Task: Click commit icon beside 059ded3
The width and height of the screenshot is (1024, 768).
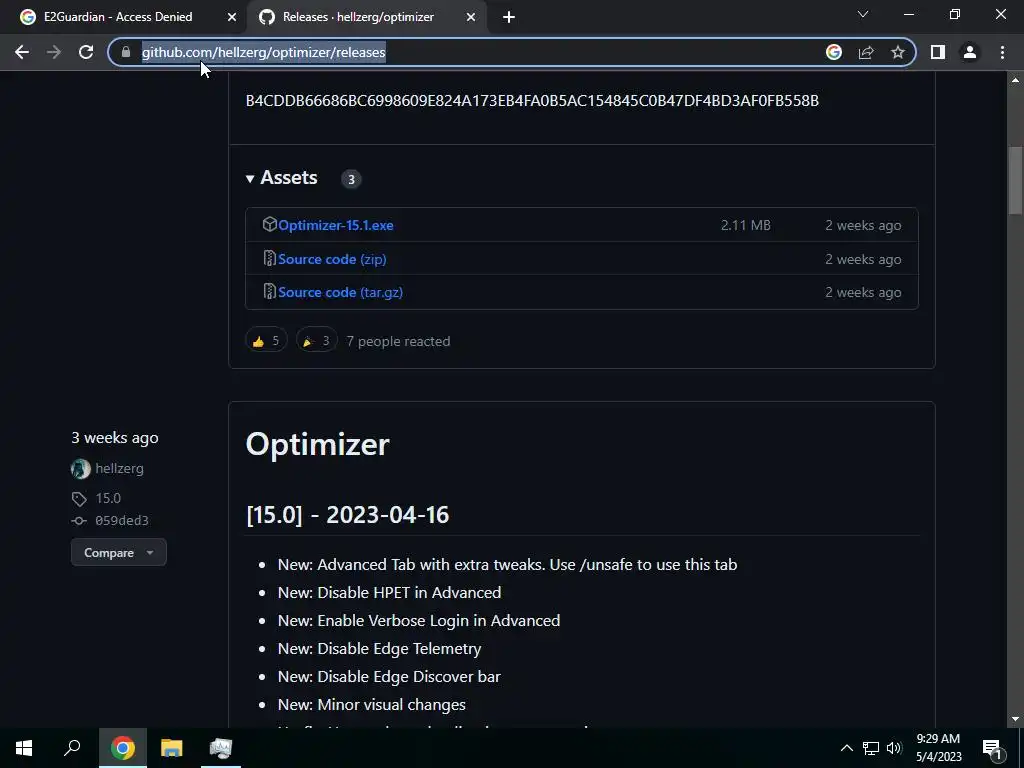Action: tap(79, 520)
